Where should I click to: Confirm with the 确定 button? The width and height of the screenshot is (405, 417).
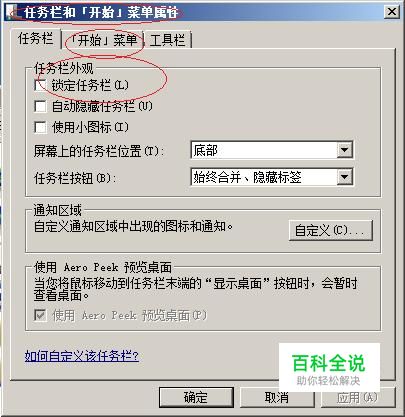pos(196,397)
